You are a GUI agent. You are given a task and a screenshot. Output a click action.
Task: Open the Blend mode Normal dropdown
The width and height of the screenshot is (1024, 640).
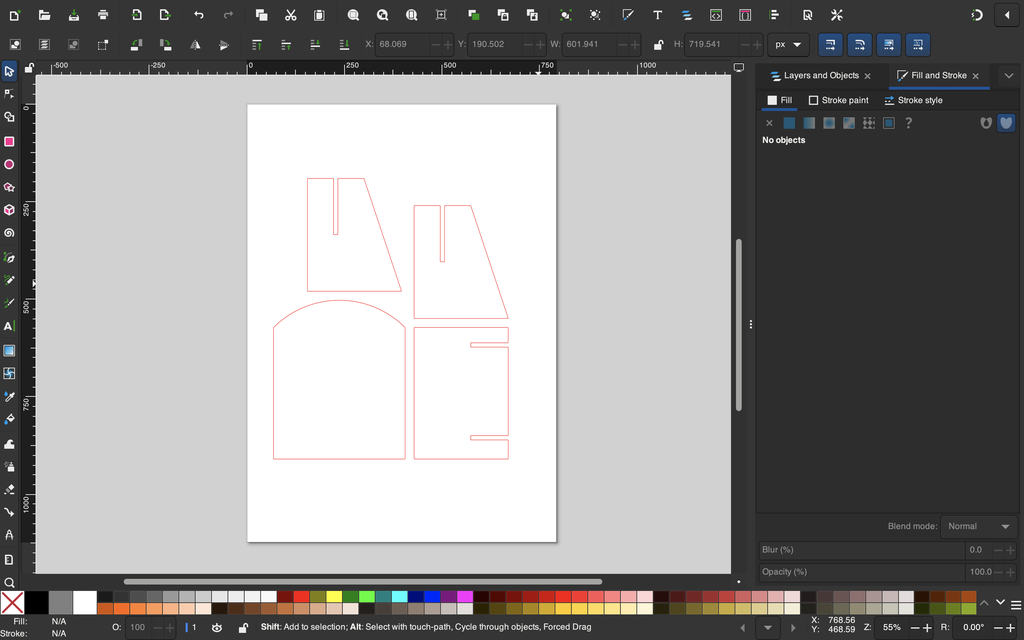[979, 526]
